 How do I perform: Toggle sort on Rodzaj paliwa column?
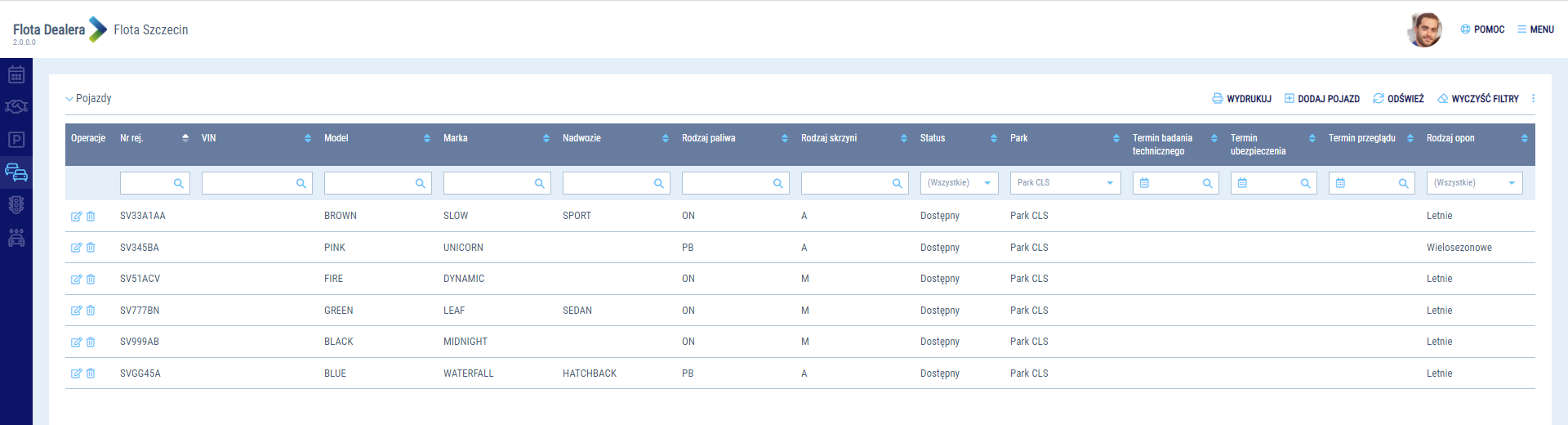click(785, 138)
